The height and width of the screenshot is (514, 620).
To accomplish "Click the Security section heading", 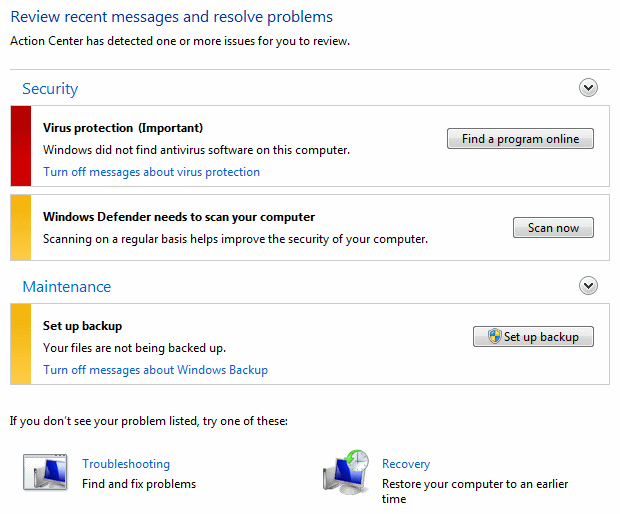I will [50, 89].
